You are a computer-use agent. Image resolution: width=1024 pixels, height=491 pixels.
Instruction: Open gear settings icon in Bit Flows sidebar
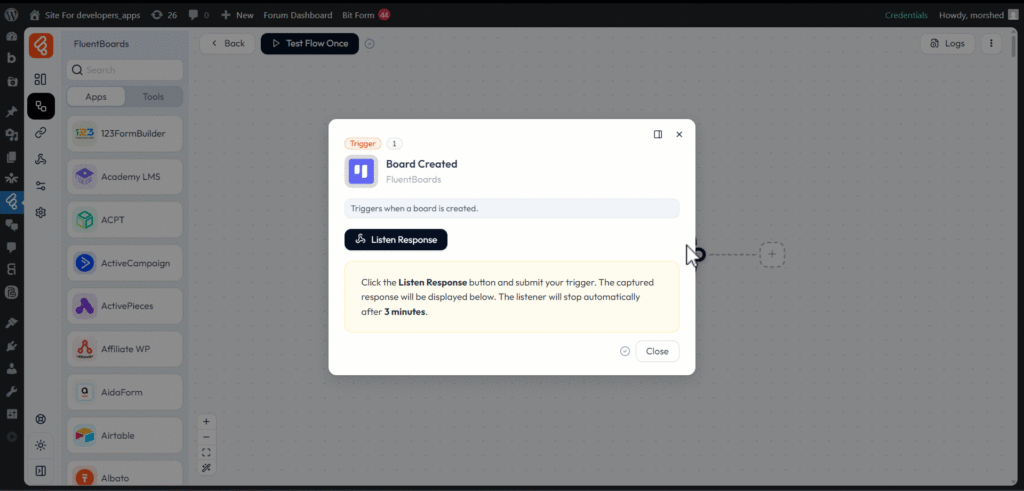(40, 212)
